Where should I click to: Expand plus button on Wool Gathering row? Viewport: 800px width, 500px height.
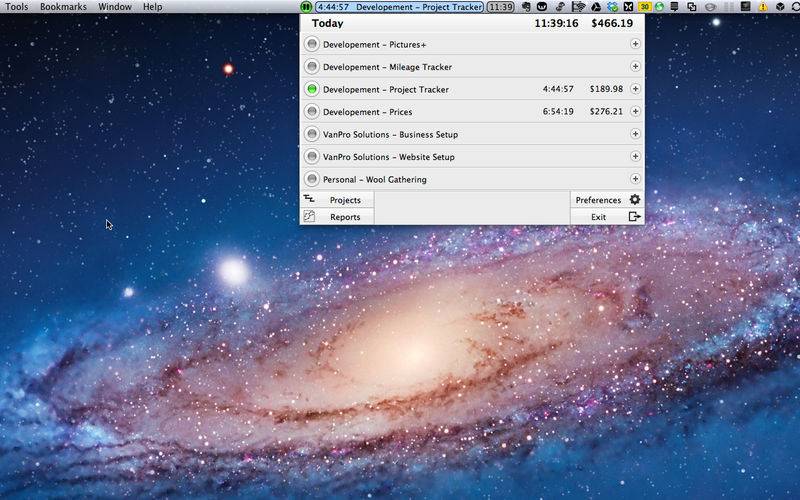click(635, 179)
